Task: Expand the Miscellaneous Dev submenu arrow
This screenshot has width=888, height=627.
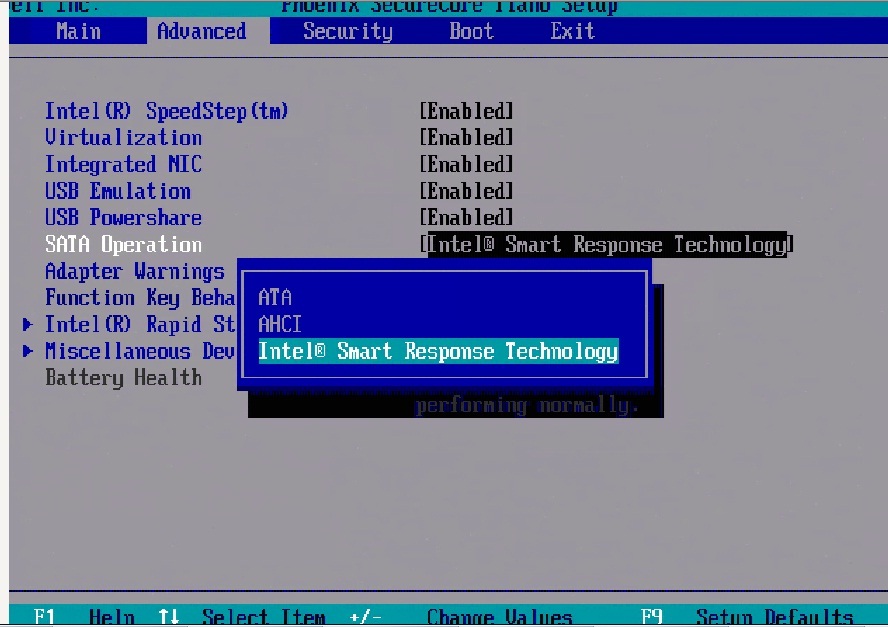Action: click(x=27, y=351)
